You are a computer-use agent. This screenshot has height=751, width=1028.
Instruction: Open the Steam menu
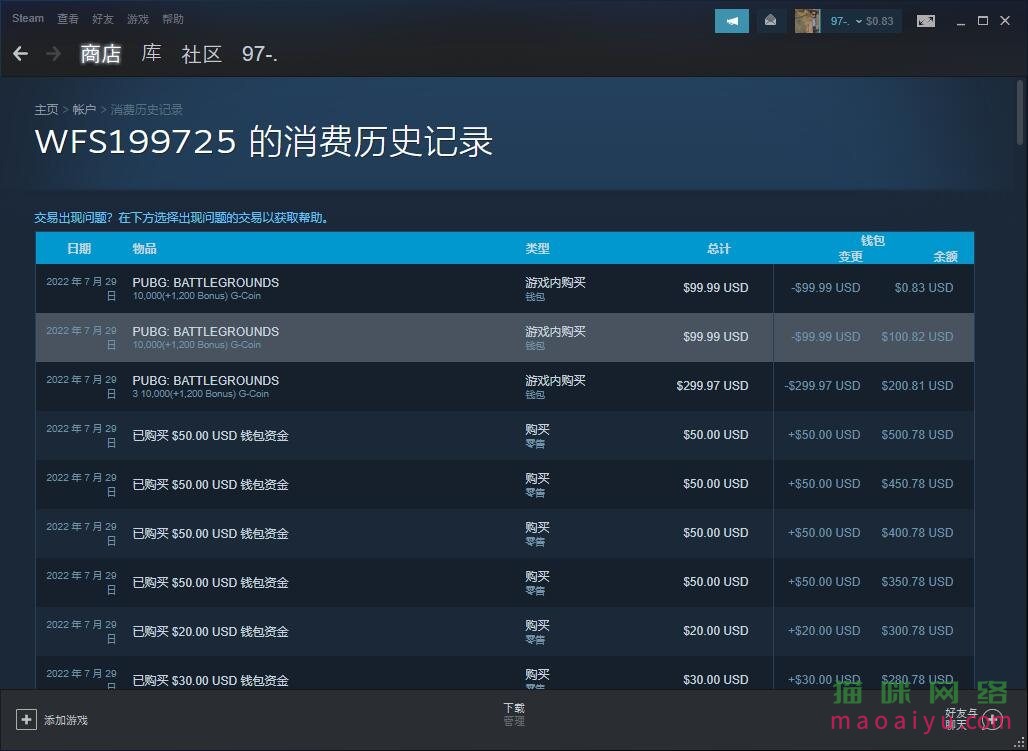pos(27,18)
